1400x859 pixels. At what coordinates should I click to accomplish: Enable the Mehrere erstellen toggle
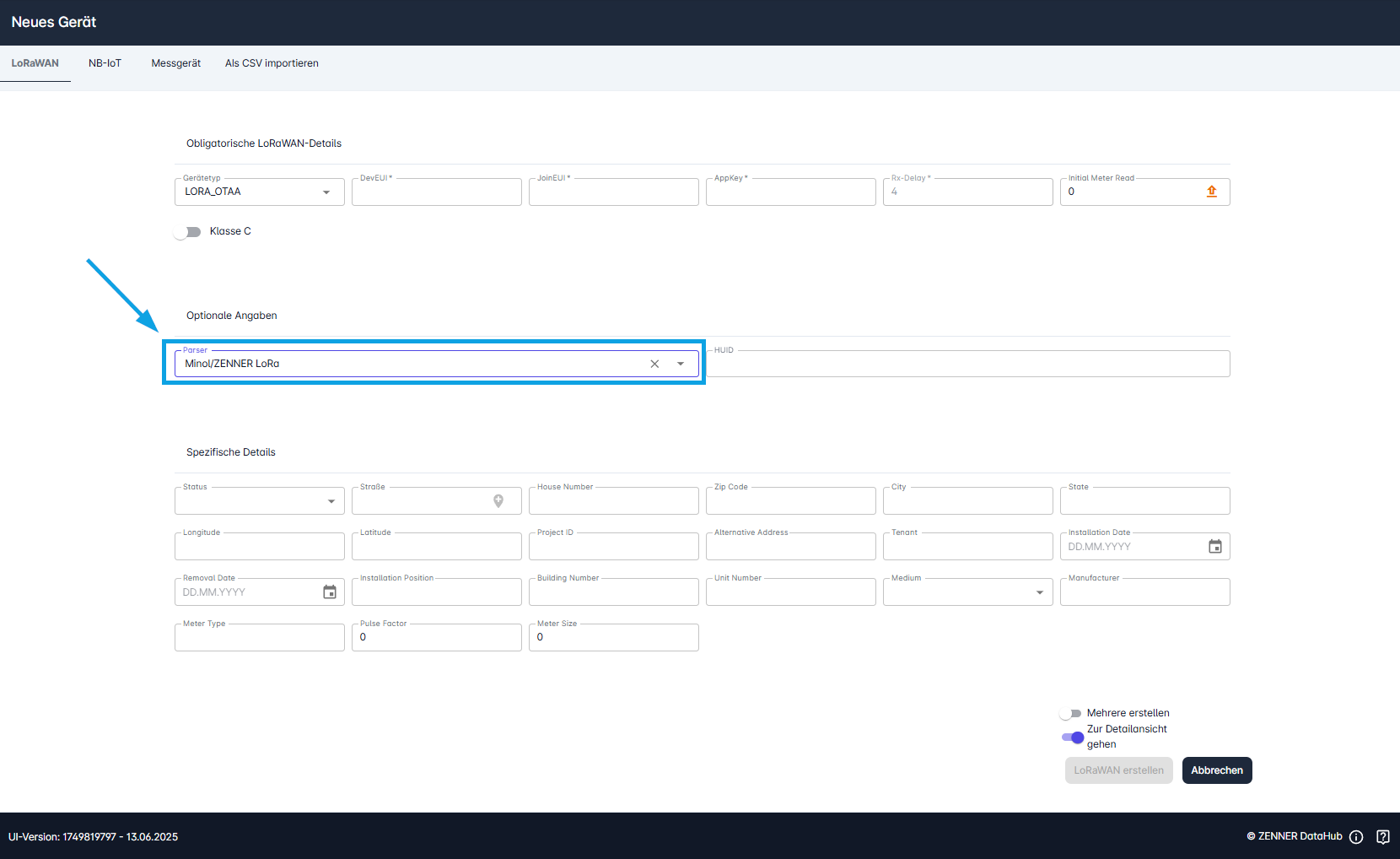(x=1070, y=713)
